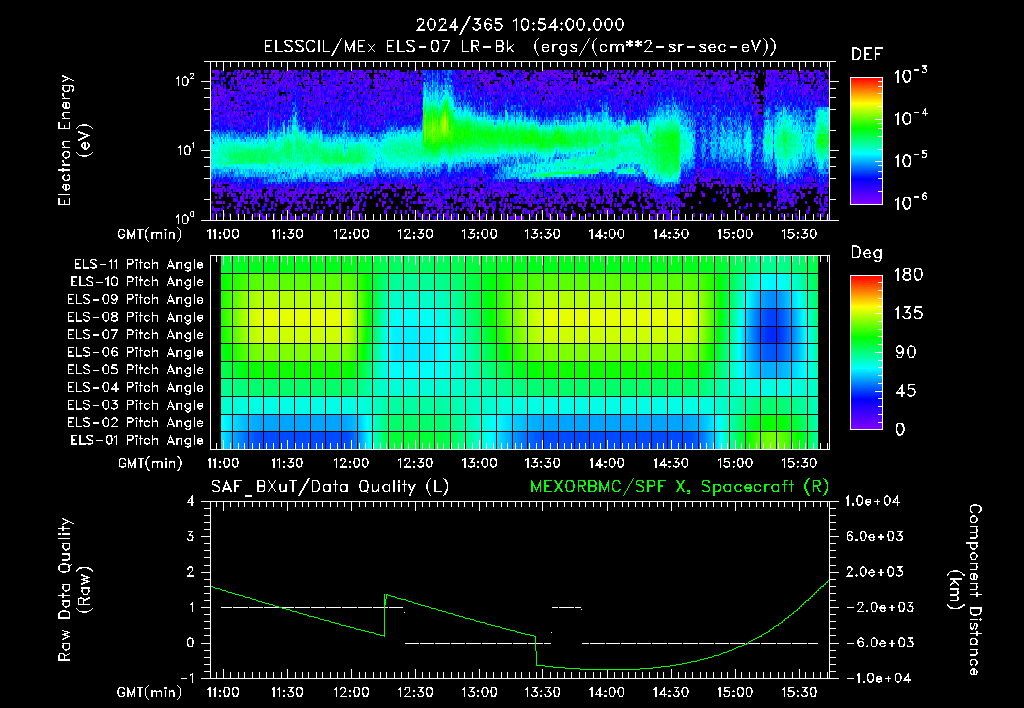Click ELS-01 Pitch Angle row label
The height and width of the screenshot is (708, 1024).
point(137,440)
